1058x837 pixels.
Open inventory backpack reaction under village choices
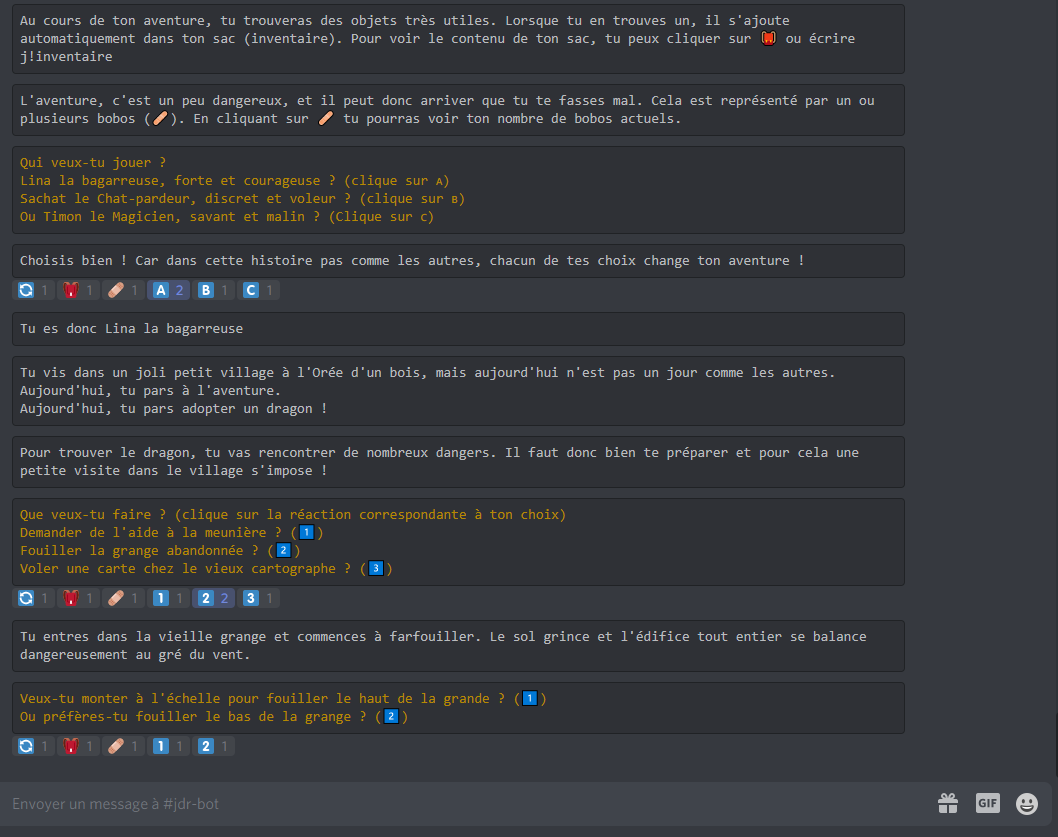pos(78,599)
